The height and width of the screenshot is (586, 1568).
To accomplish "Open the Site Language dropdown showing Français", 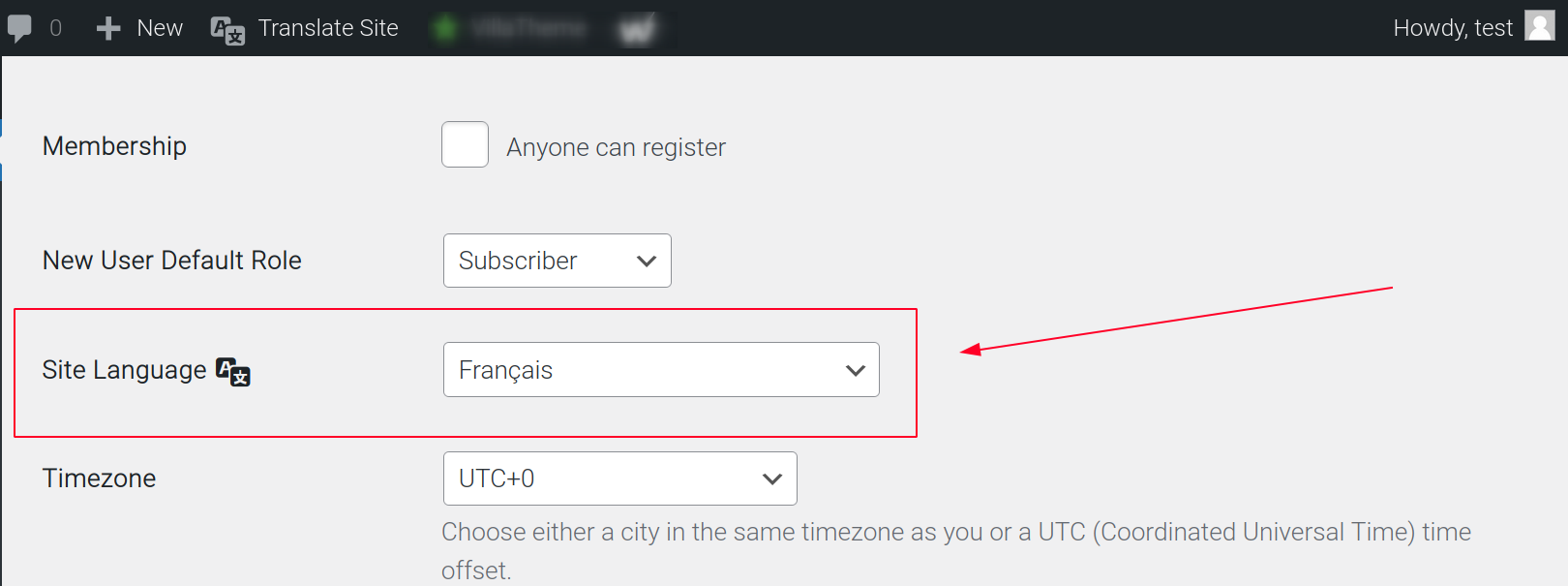I will coord(661,369).
